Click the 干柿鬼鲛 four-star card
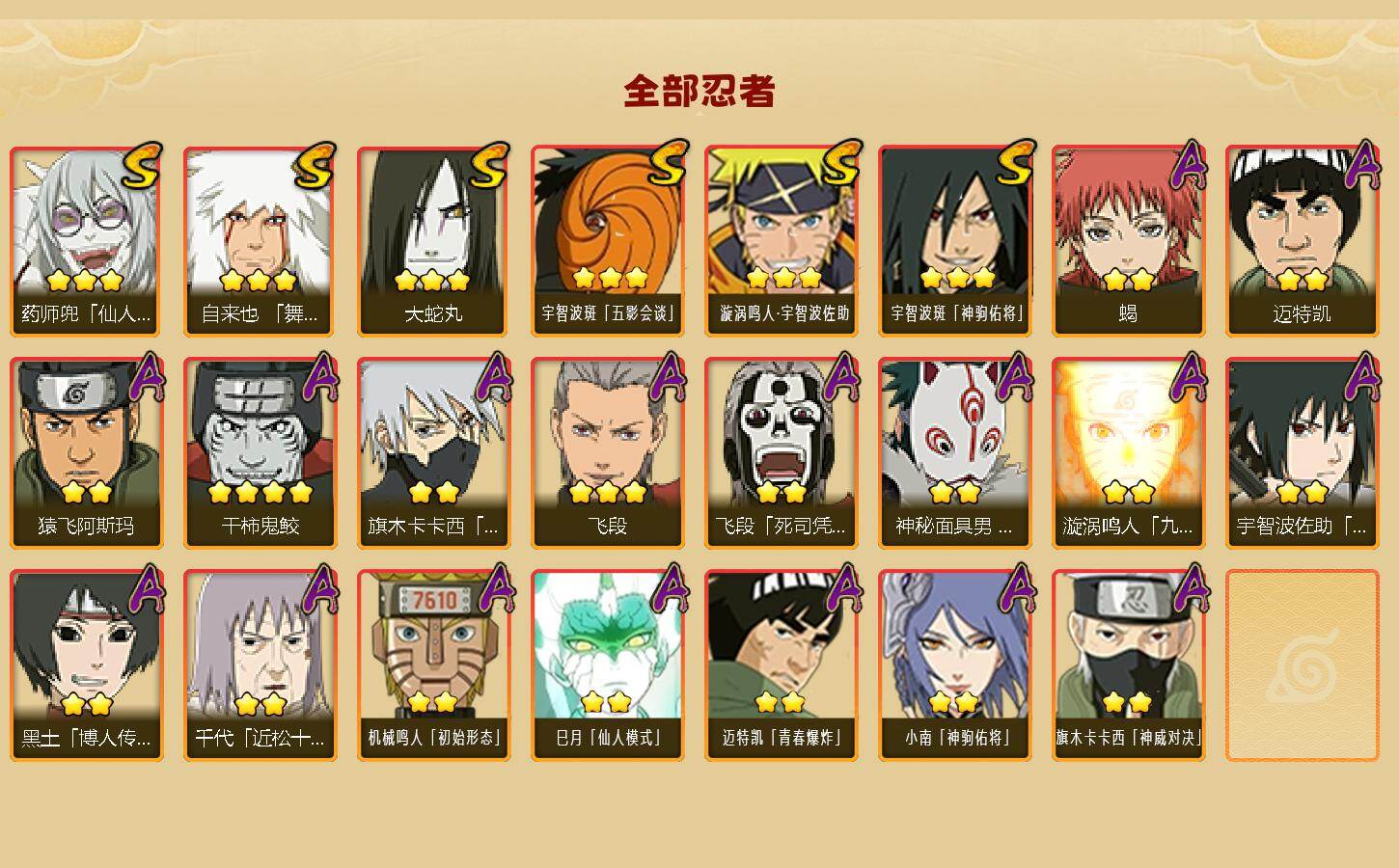 (x=261, y=453)
